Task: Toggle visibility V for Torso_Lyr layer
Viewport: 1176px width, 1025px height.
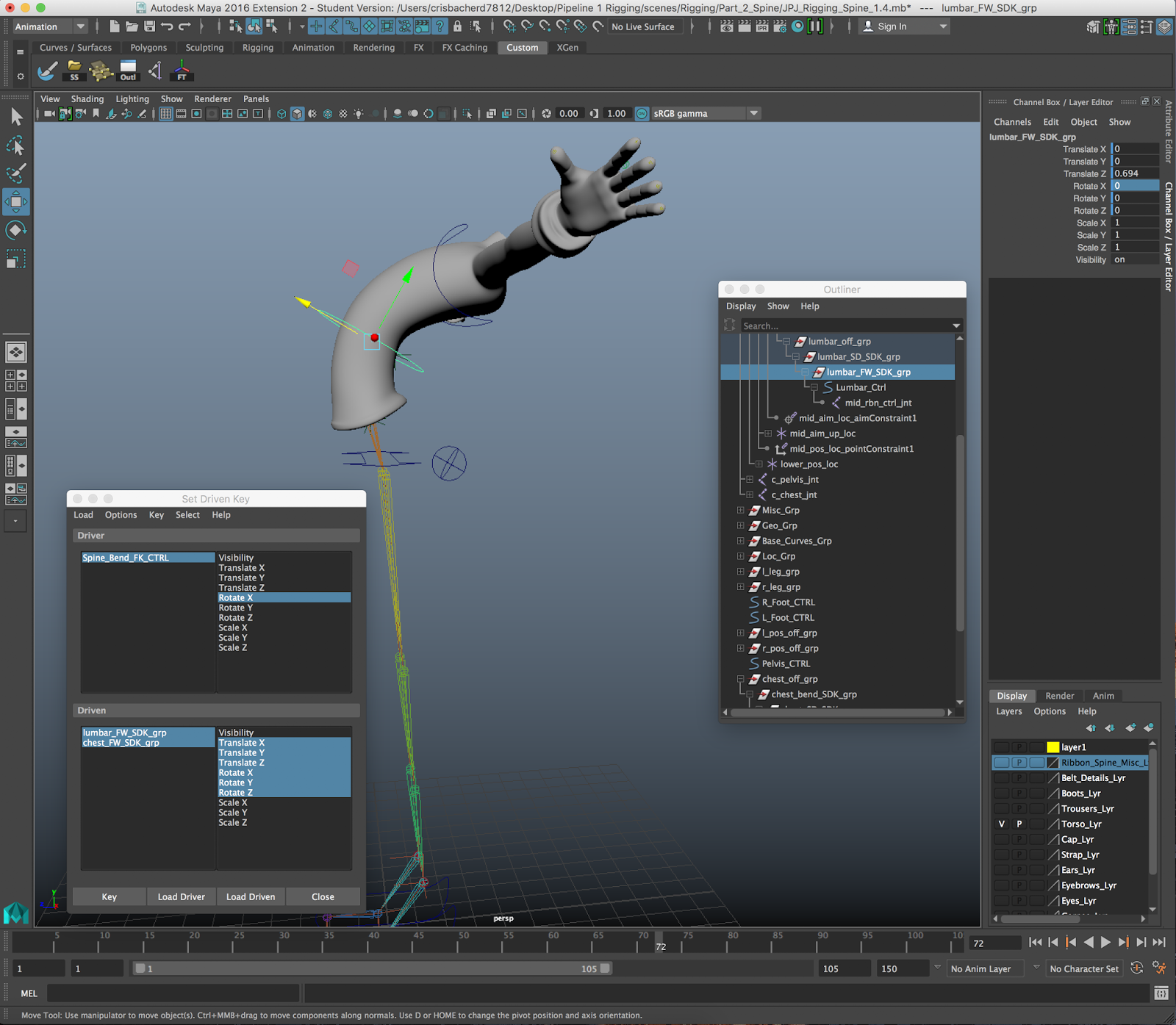Action: pos(1001,824)
